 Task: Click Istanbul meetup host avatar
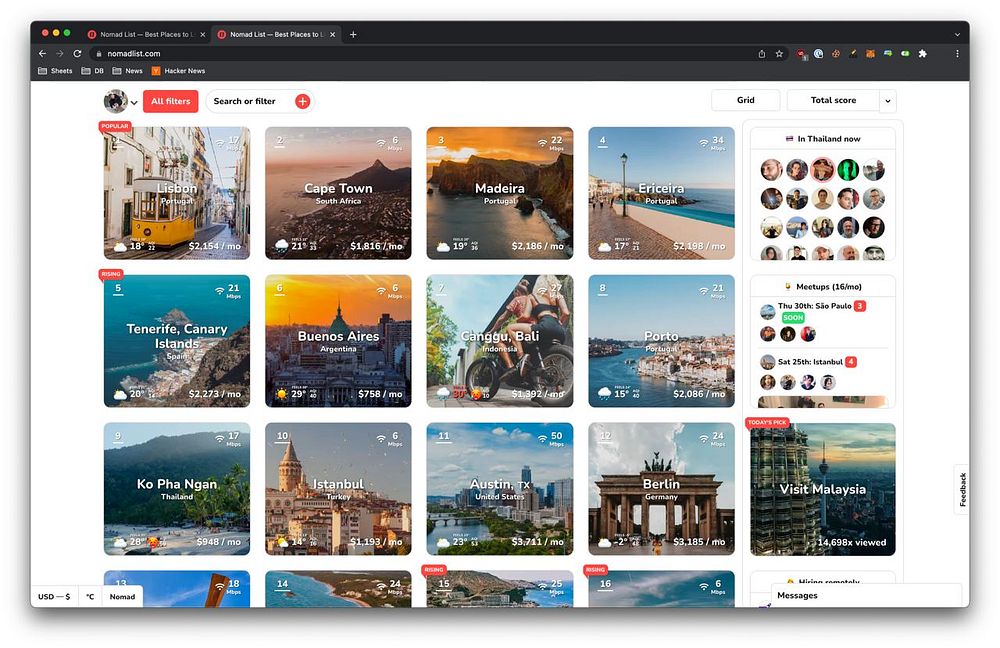pyautogui.click(x=768, y=362)
